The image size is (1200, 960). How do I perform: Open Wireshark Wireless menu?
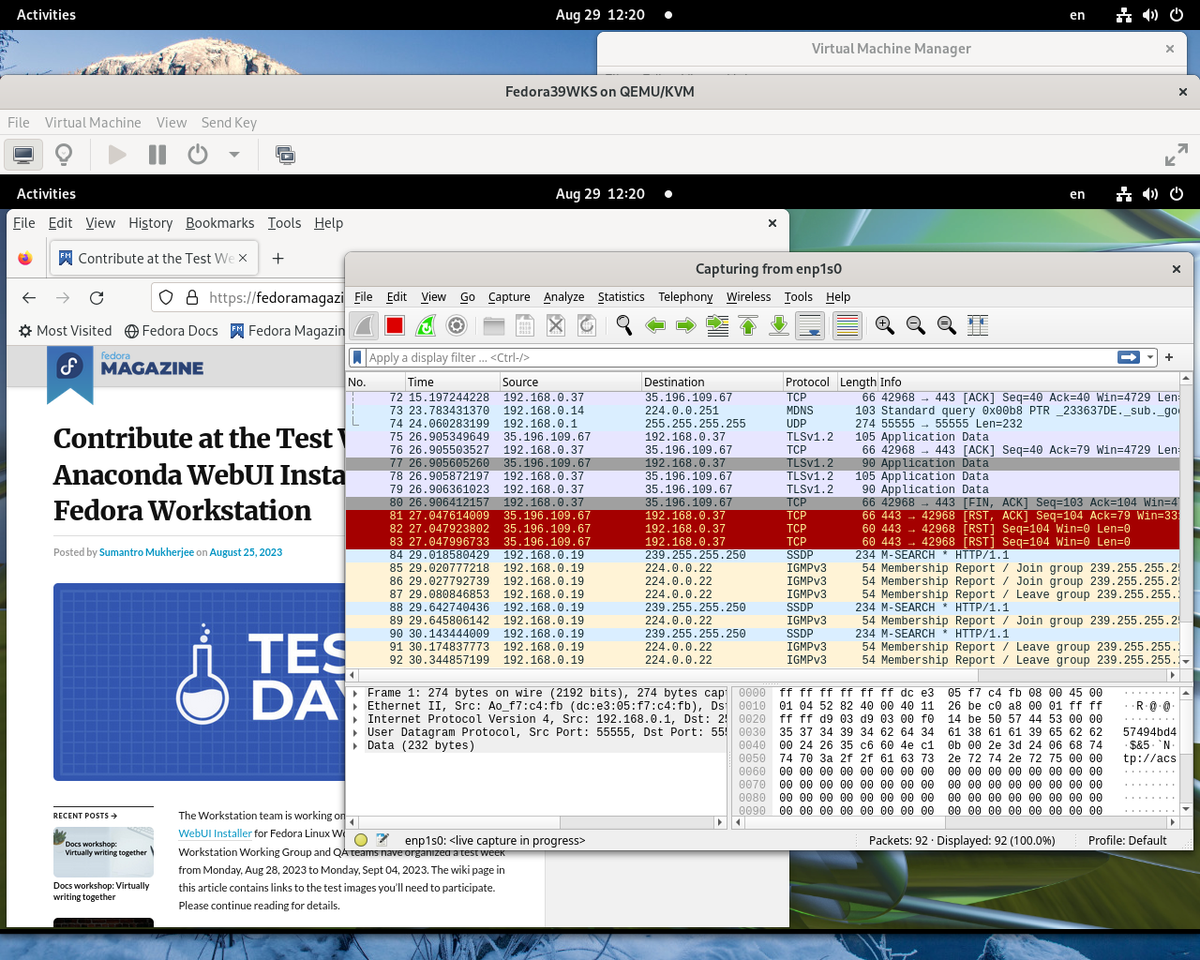coord(749,297)
